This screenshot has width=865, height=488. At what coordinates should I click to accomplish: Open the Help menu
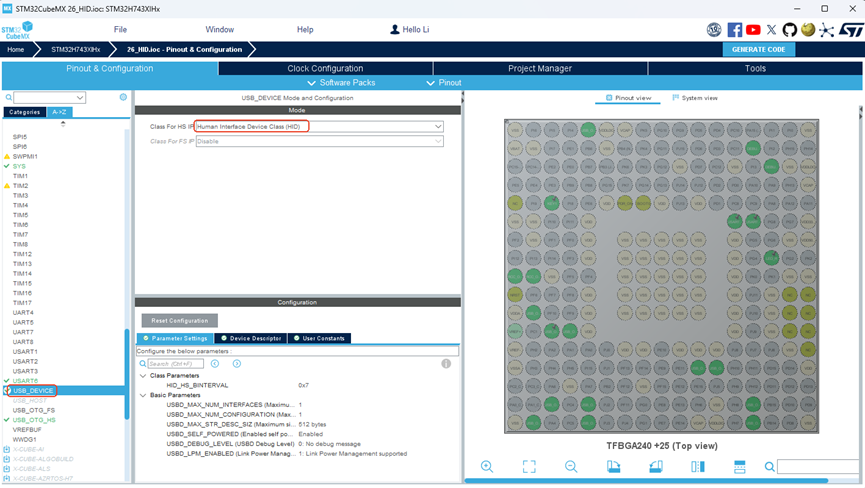tap(305, 30)
